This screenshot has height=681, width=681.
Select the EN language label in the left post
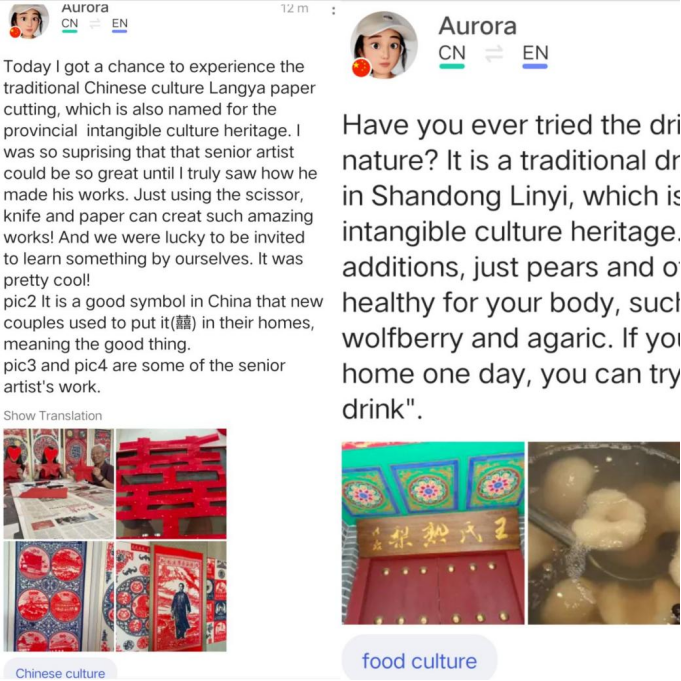click(119, 25)
